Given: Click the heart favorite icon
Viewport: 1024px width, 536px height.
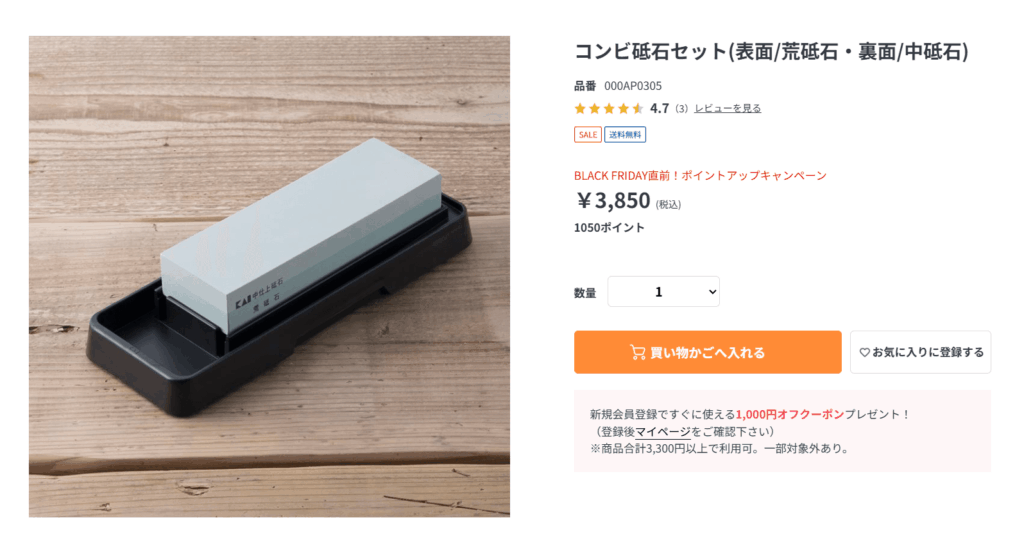Looking at the screenshot, I should point(864,353).
